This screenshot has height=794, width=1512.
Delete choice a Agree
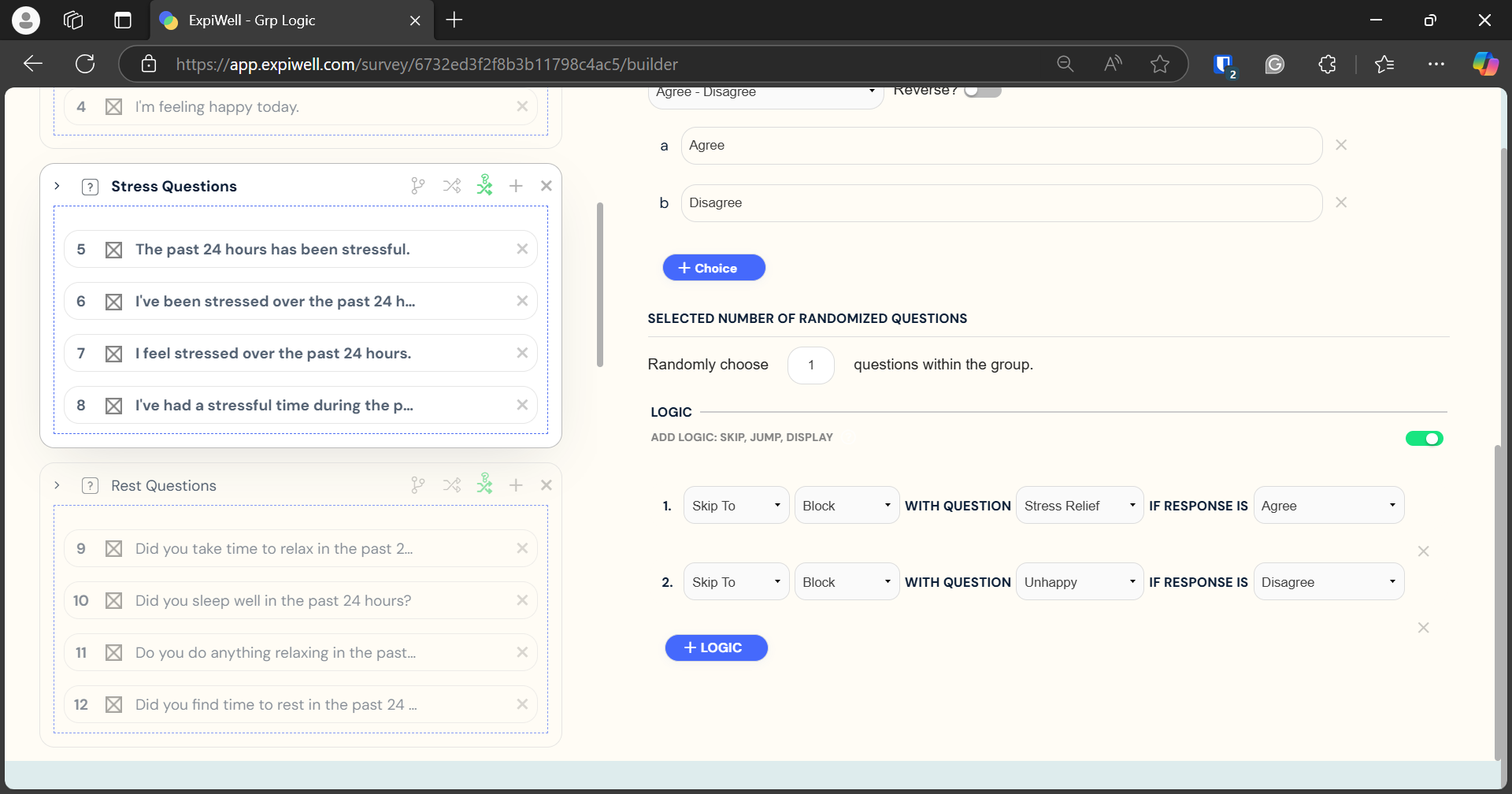[x=1341, y=145]
